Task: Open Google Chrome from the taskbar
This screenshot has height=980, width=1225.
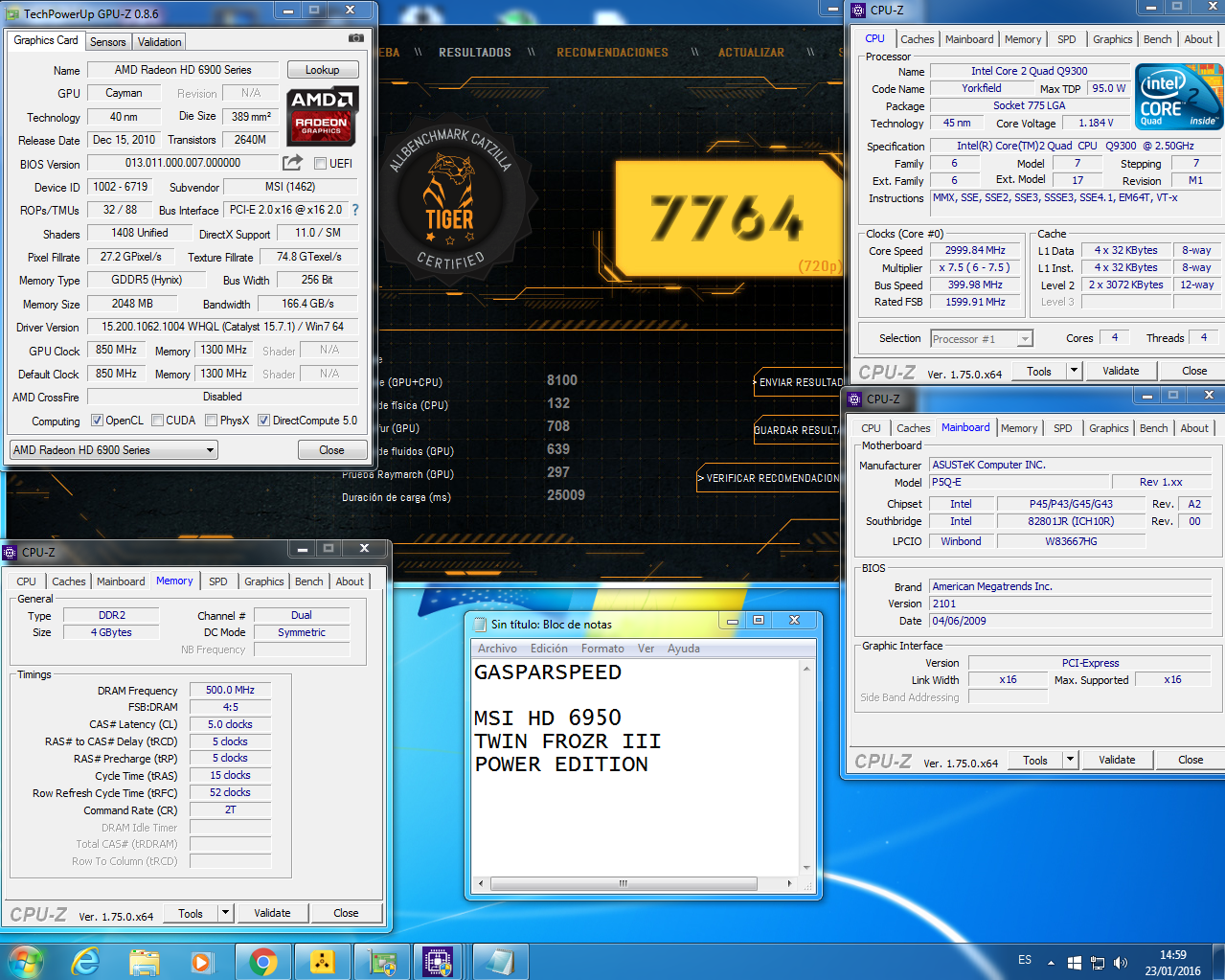Action: click(262, 961)
